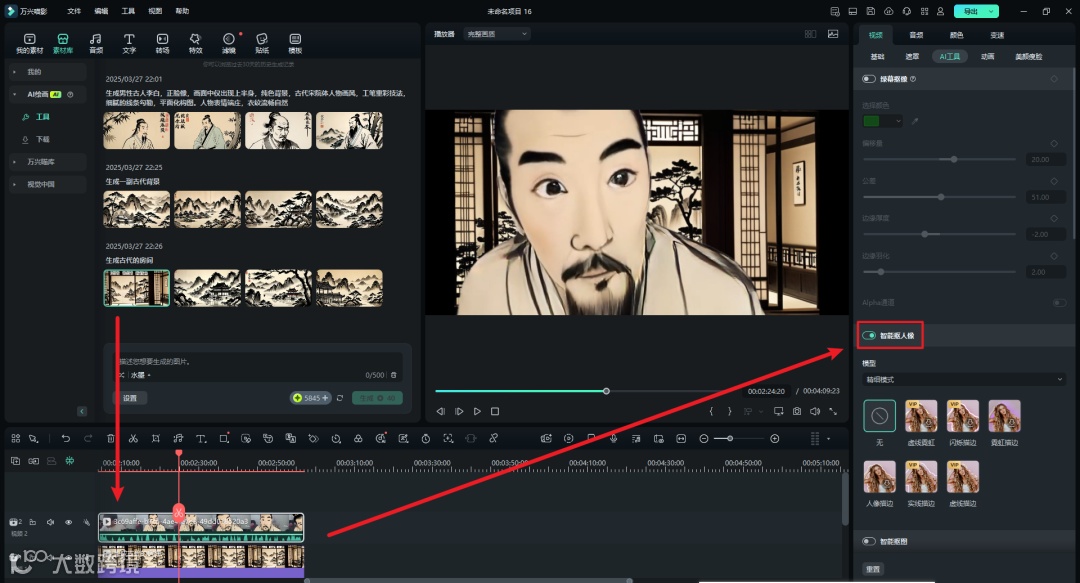Click the scissors split icon in timeline toolbar
The image size is (1080, 583).
click(133, 438)
